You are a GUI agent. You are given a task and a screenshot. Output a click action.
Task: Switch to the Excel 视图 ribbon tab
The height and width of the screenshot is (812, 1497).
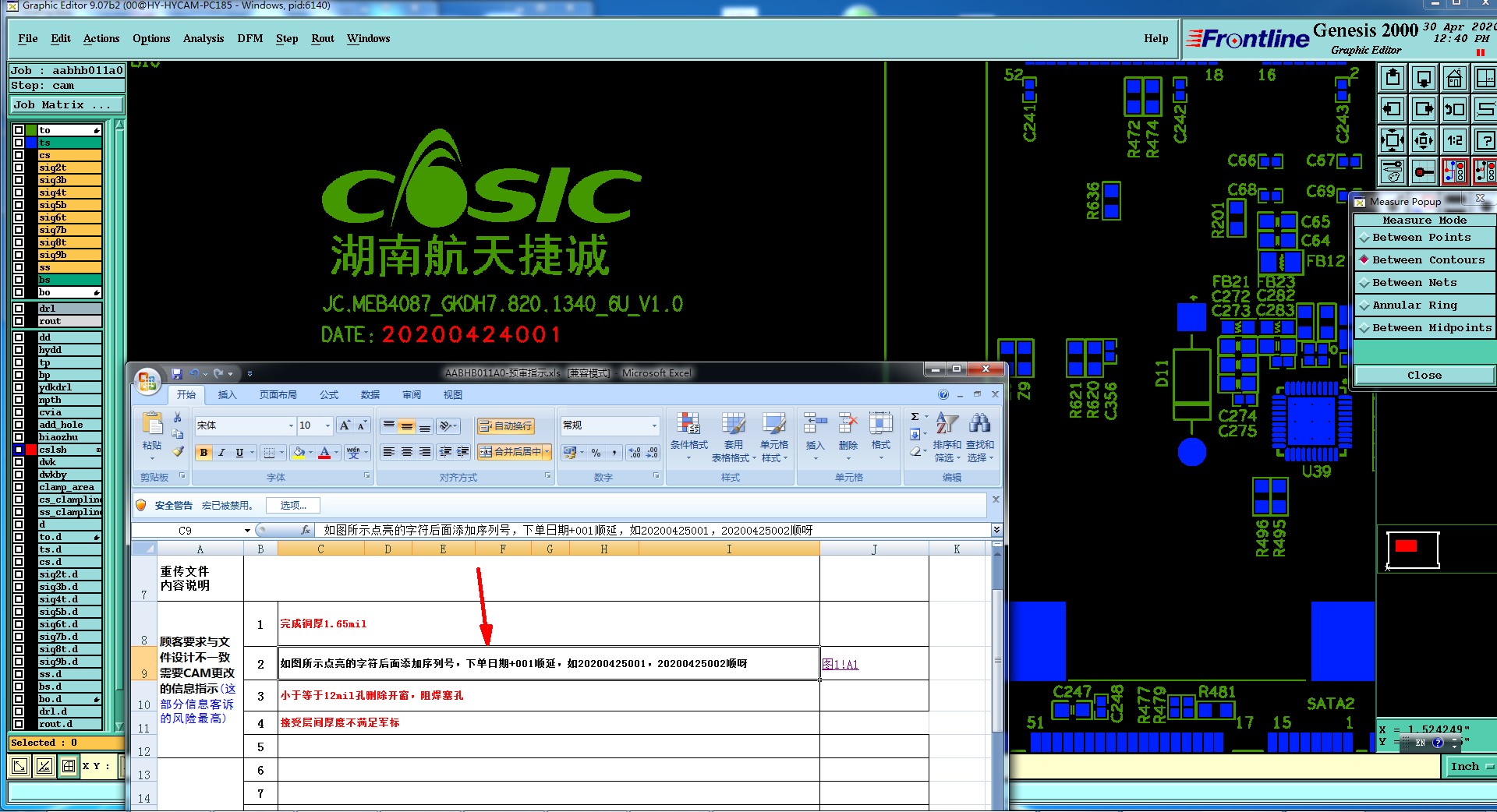click(453, 395)
